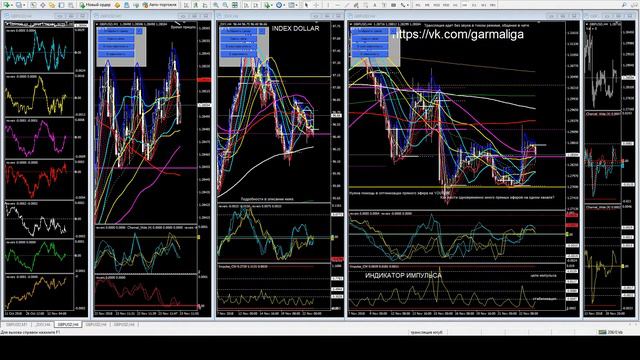Toggle the Terminal panel icon
The height and width of the screenshot is (360, 640).
click(61, 4)
